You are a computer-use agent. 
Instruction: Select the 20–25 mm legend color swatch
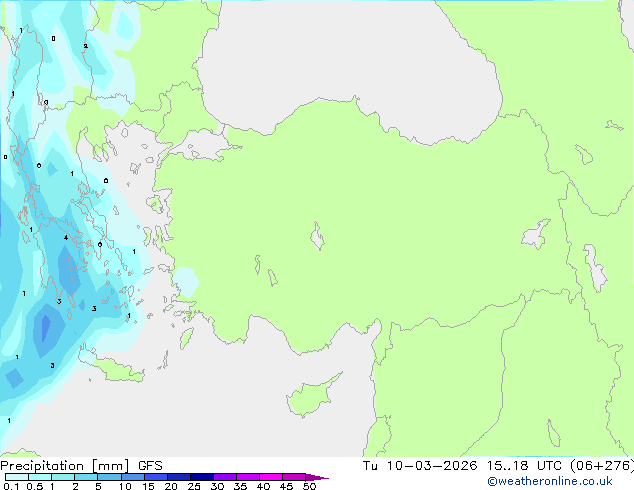click(x=179, y=477)
